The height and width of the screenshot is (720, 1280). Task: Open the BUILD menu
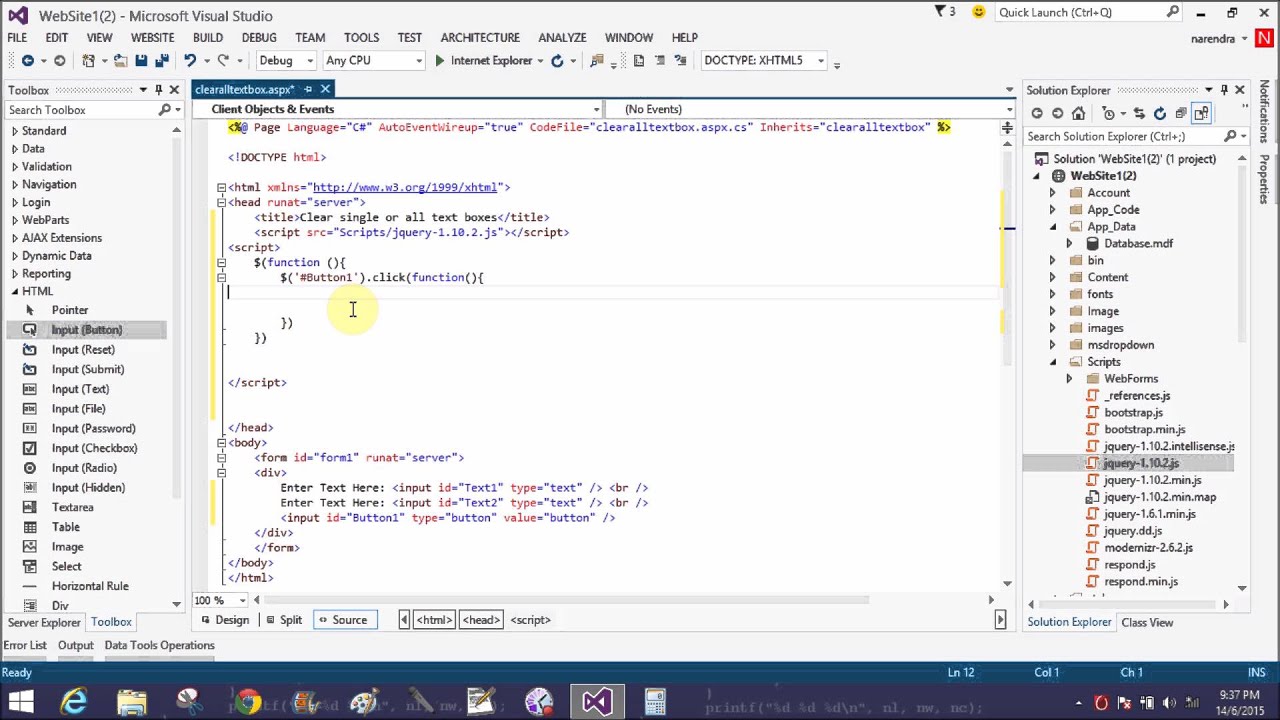click(208, 37)
